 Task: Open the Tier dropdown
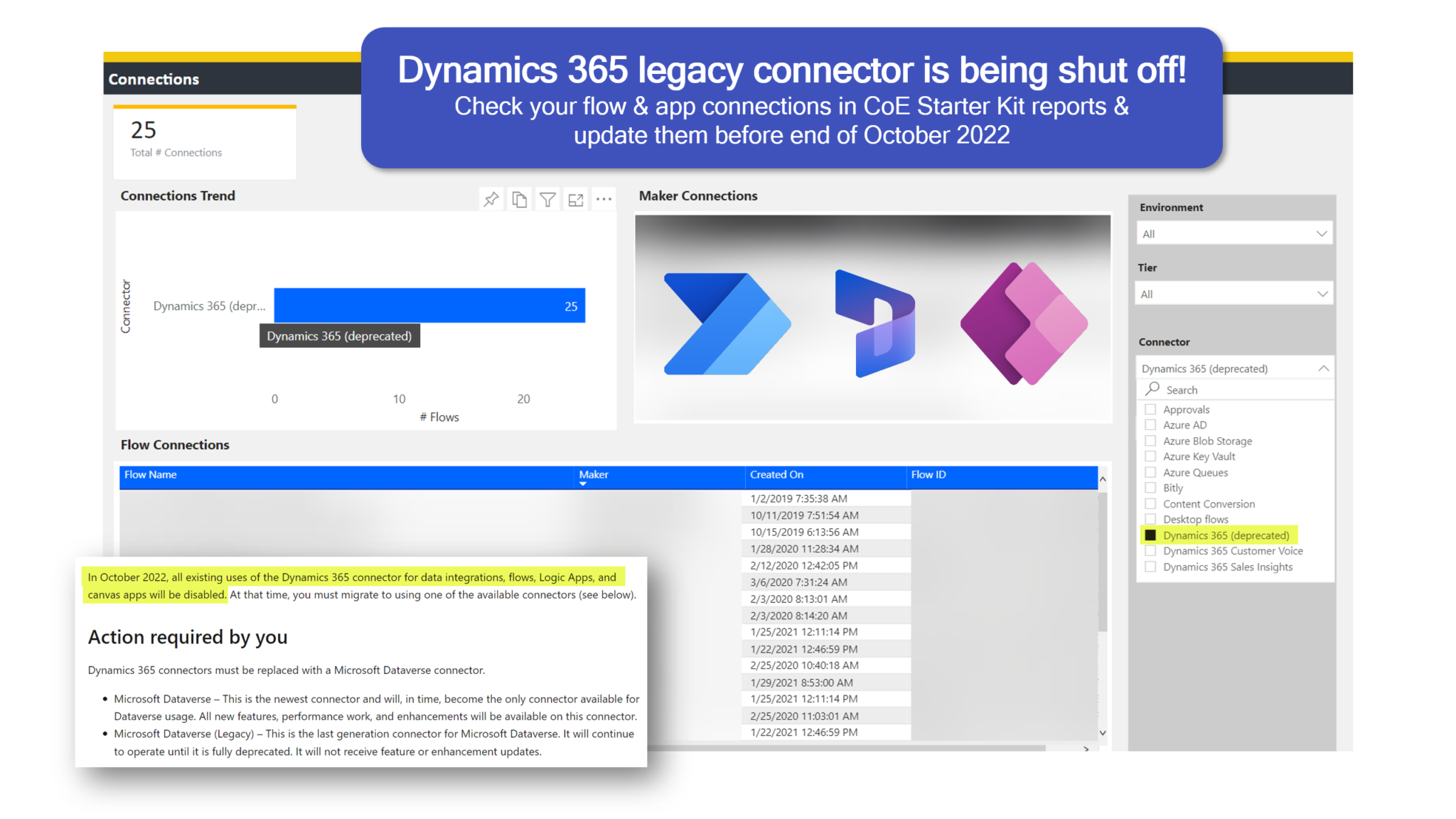(1321, 294)
